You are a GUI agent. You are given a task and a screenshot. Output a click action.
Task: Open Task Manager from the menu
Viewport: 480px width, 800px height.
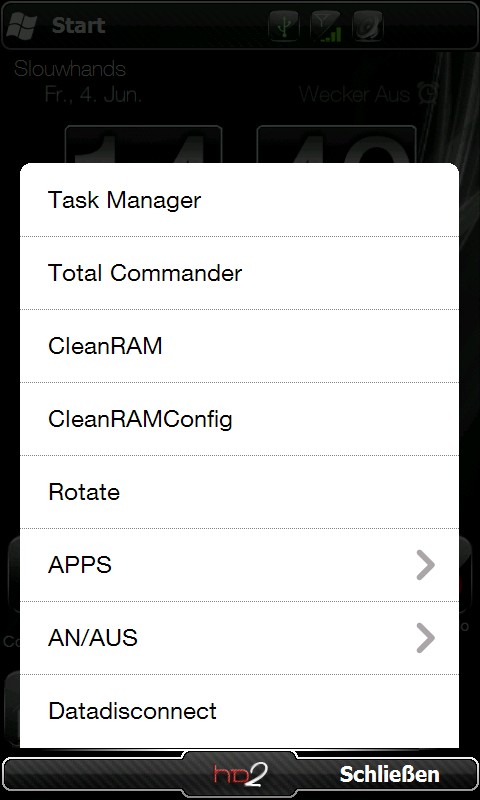[x=239, y=200]
